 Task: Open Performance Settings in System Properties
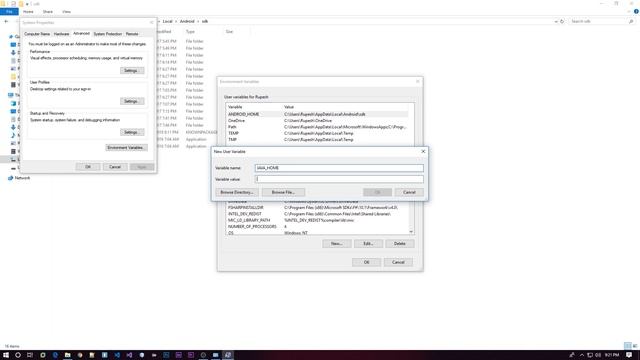[132, 71]
